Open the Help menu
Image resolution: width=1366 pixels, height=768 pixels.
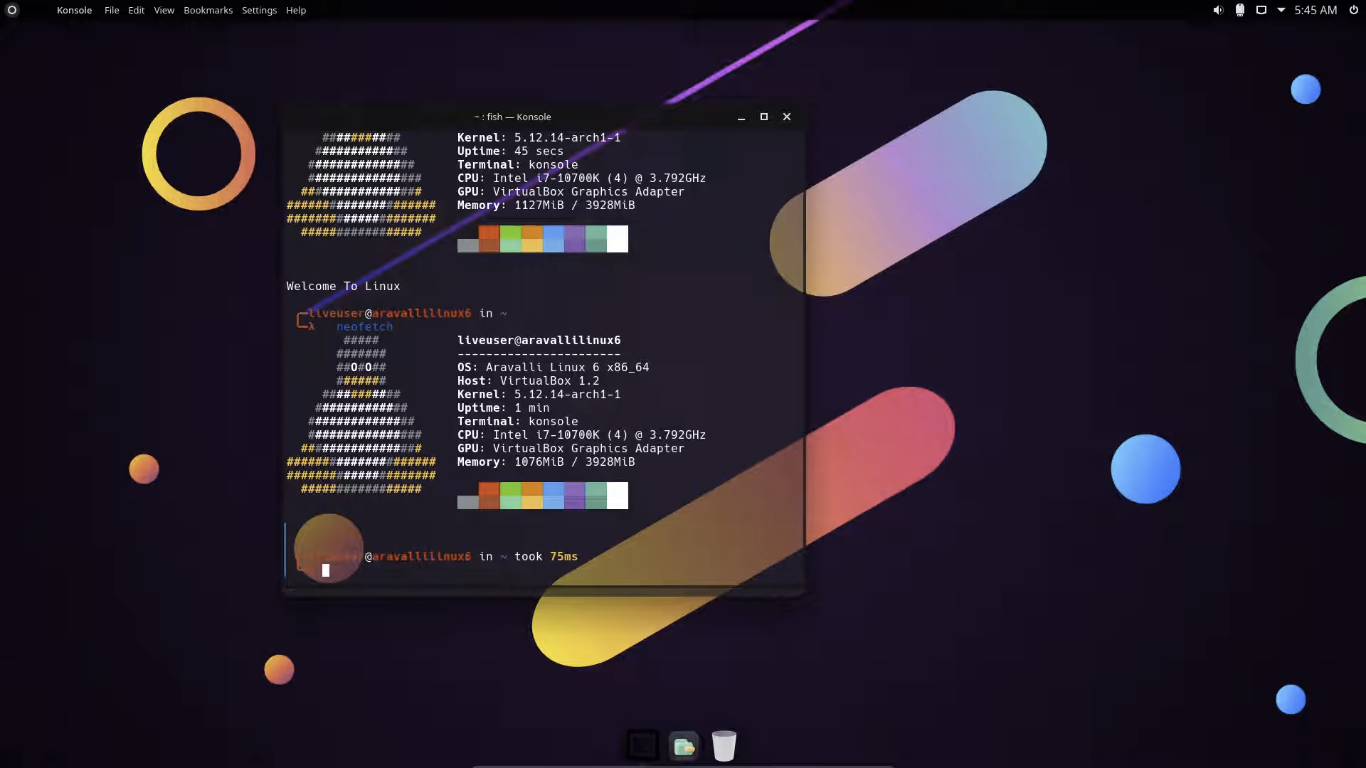pyautogui.click(x=296, y=10)
